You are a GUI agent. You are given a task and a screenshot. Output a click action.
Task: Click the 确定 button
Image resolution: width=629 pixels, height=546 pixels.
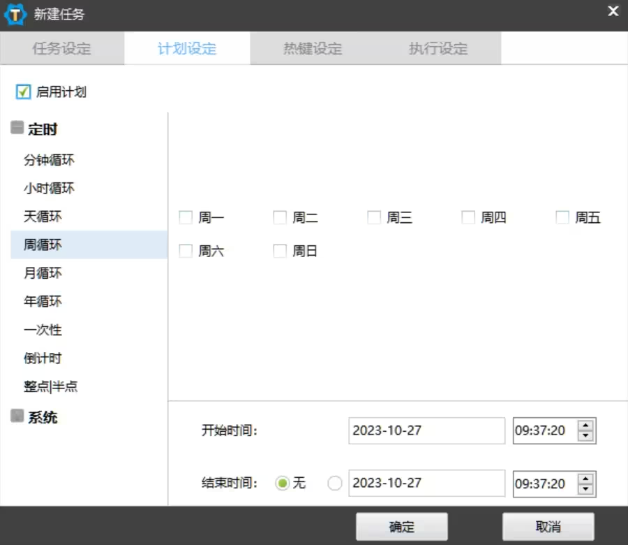tap(400, 527)
